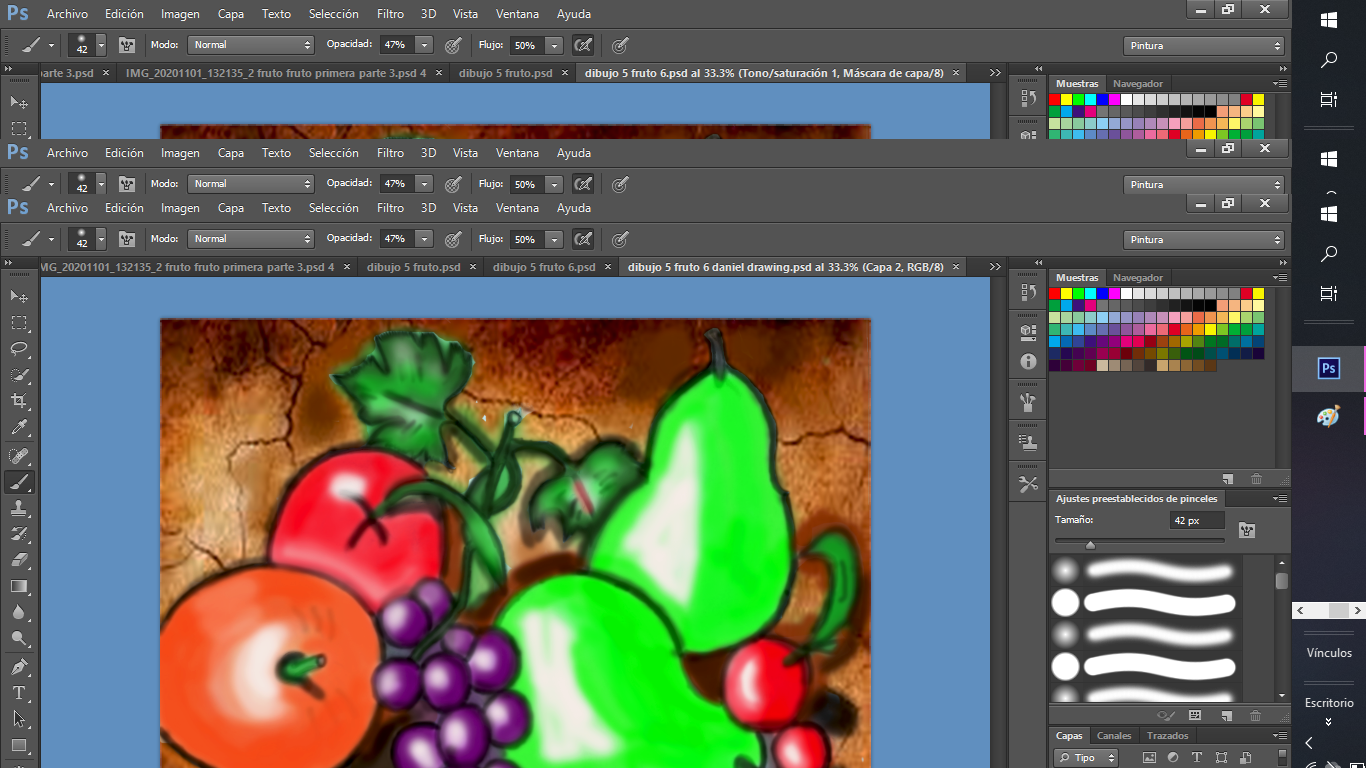Open Capa menu in front window
The height and width of the screenshot is (768, 1366).
(231, 208)
